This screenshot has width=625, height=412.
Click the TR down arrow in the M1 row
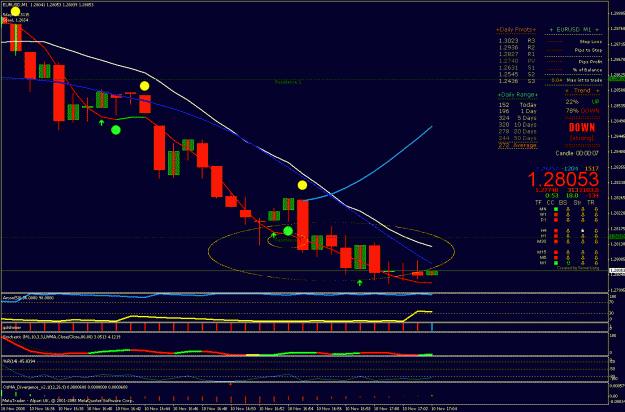point(596,263)
